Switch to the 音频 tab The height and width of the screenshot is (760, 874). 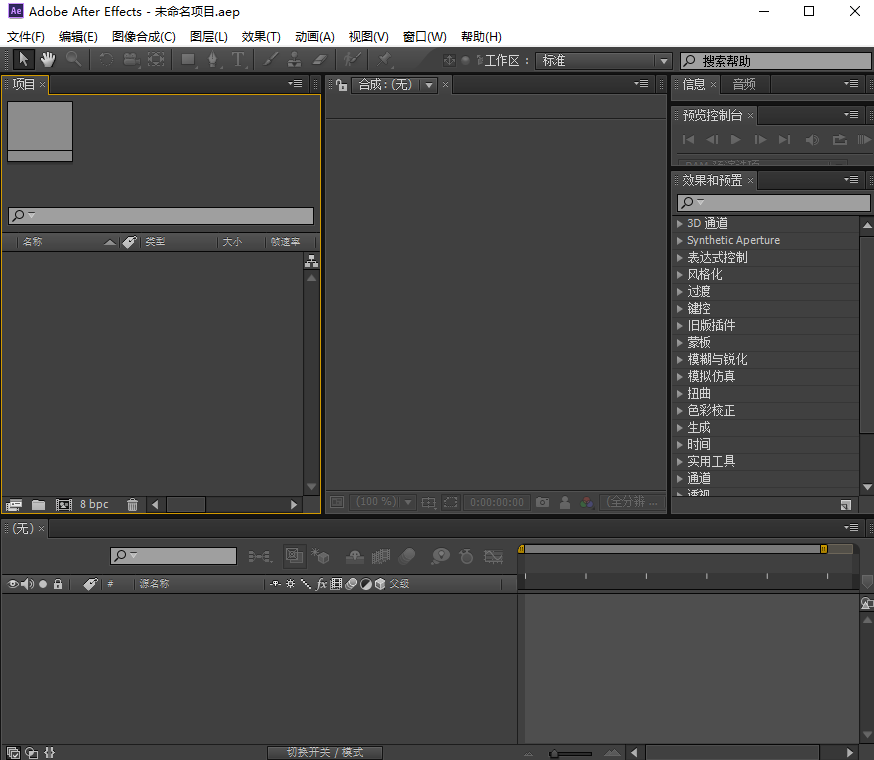[746, 84]
